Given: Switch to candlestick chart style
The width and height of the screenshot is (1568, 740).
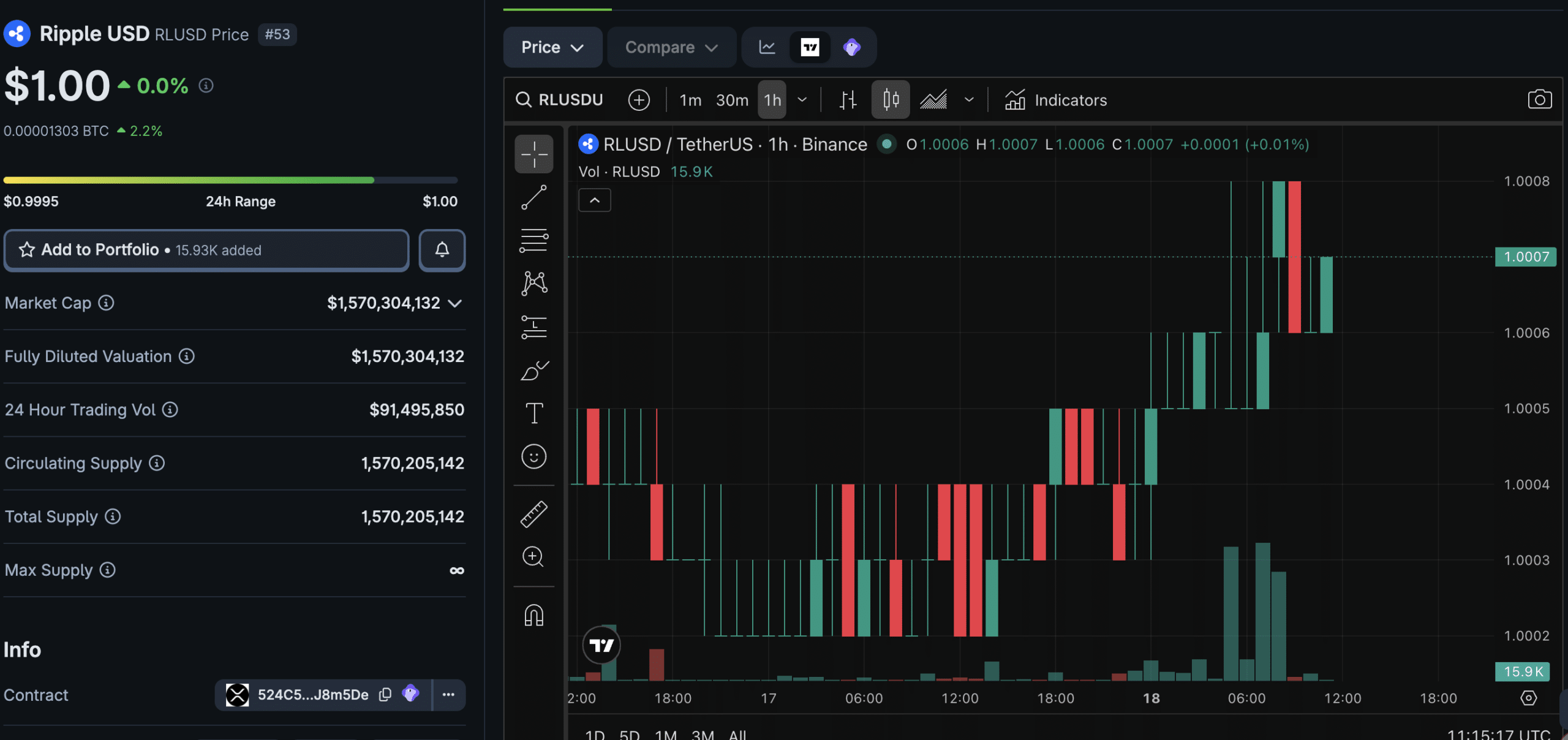Looking at the screenshot, I should pos(891,100).
